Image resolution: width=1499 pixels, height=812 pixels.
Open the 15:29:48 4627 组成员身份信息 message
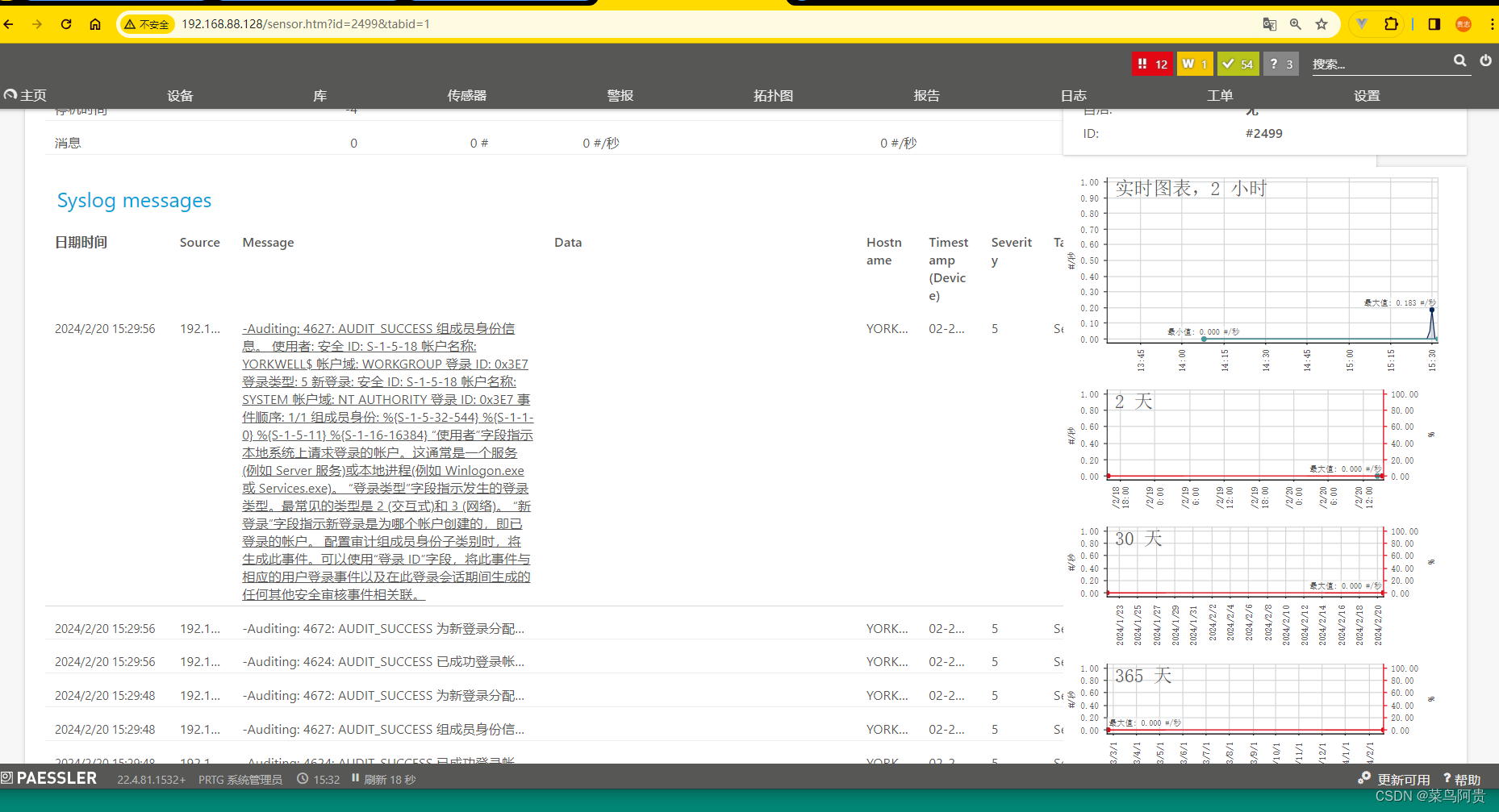(383, 729)
